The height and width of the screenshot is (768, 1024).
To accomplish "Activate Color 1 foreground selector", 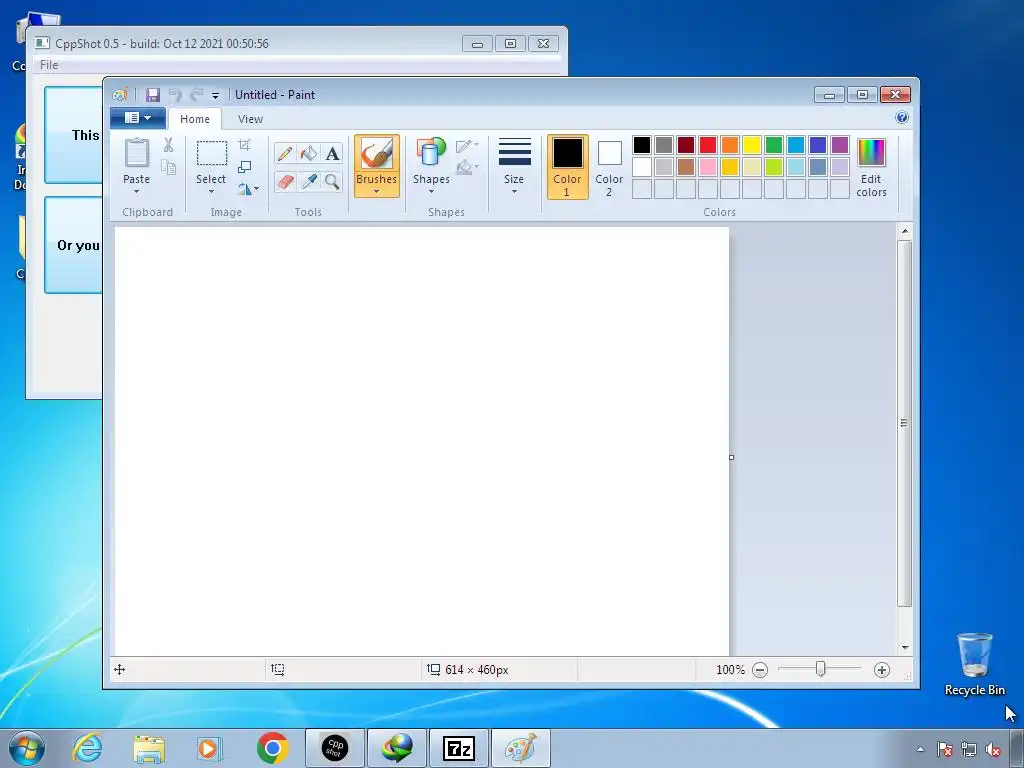I will tap(568, 167).
